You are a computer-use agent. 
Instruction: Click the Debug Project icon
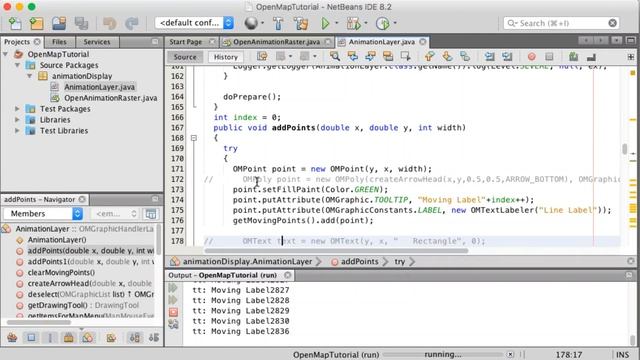[353, 23]
